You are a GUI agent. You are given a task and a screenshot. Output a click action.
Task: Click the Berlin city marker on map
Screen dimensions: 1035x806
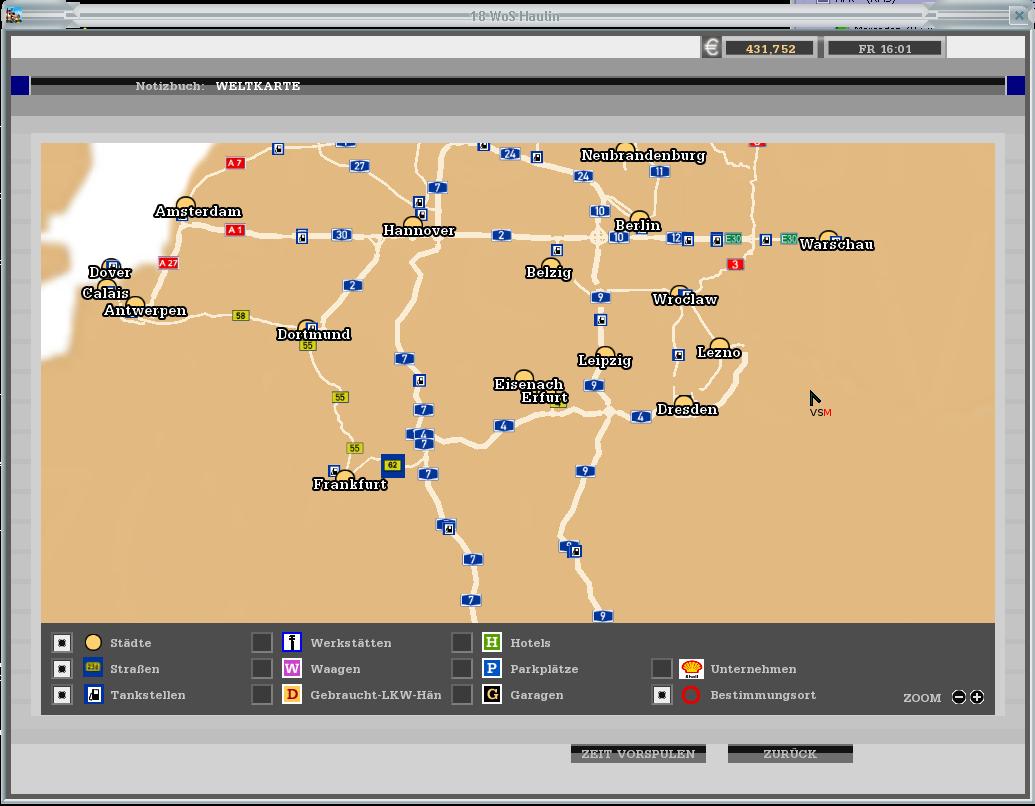point(639,219)
